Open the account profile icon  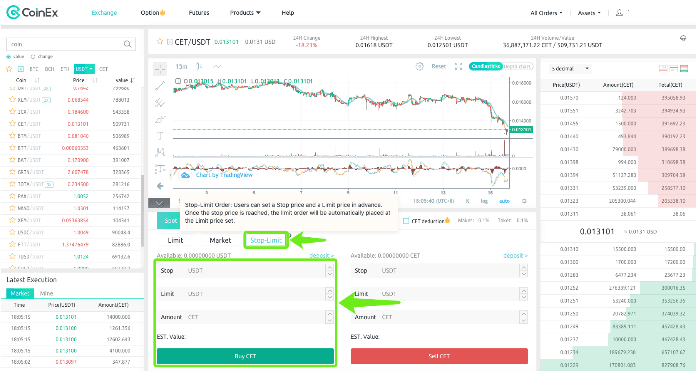pyautogui.click(x=619, y=12)
